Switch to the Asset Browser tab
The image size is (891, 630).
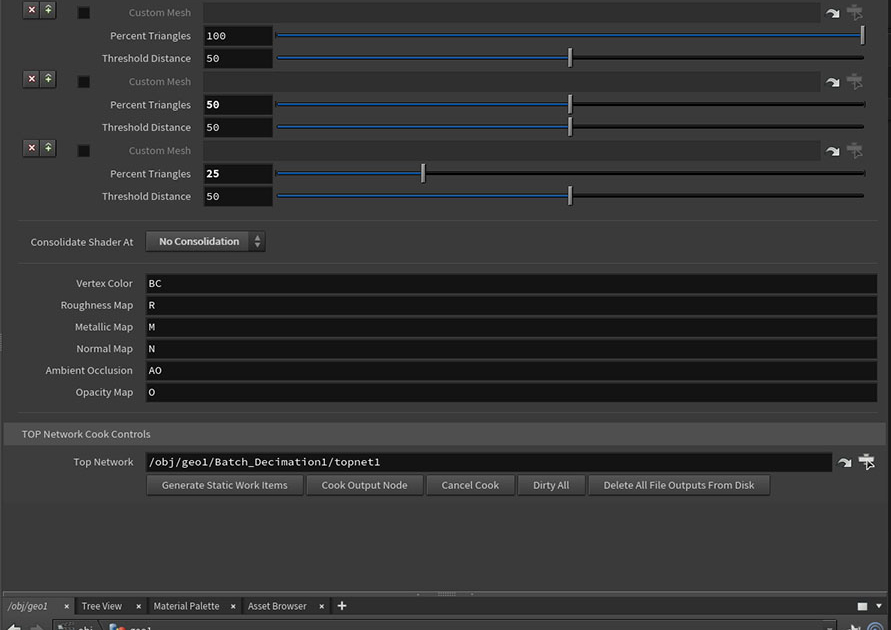tap(277, 606)
